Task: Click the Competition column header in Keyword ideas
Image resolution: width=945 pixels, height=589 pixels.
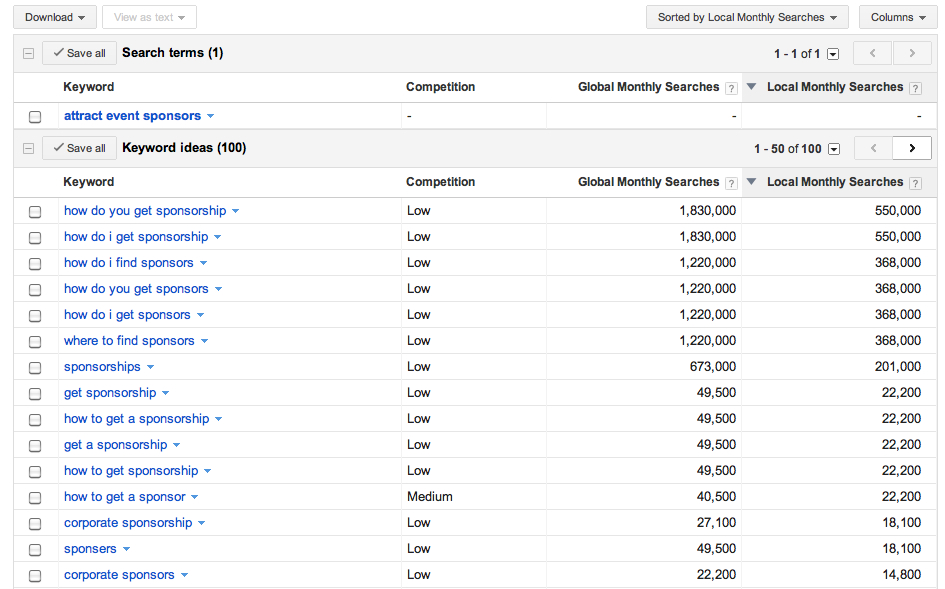Action: coord(440,182)
